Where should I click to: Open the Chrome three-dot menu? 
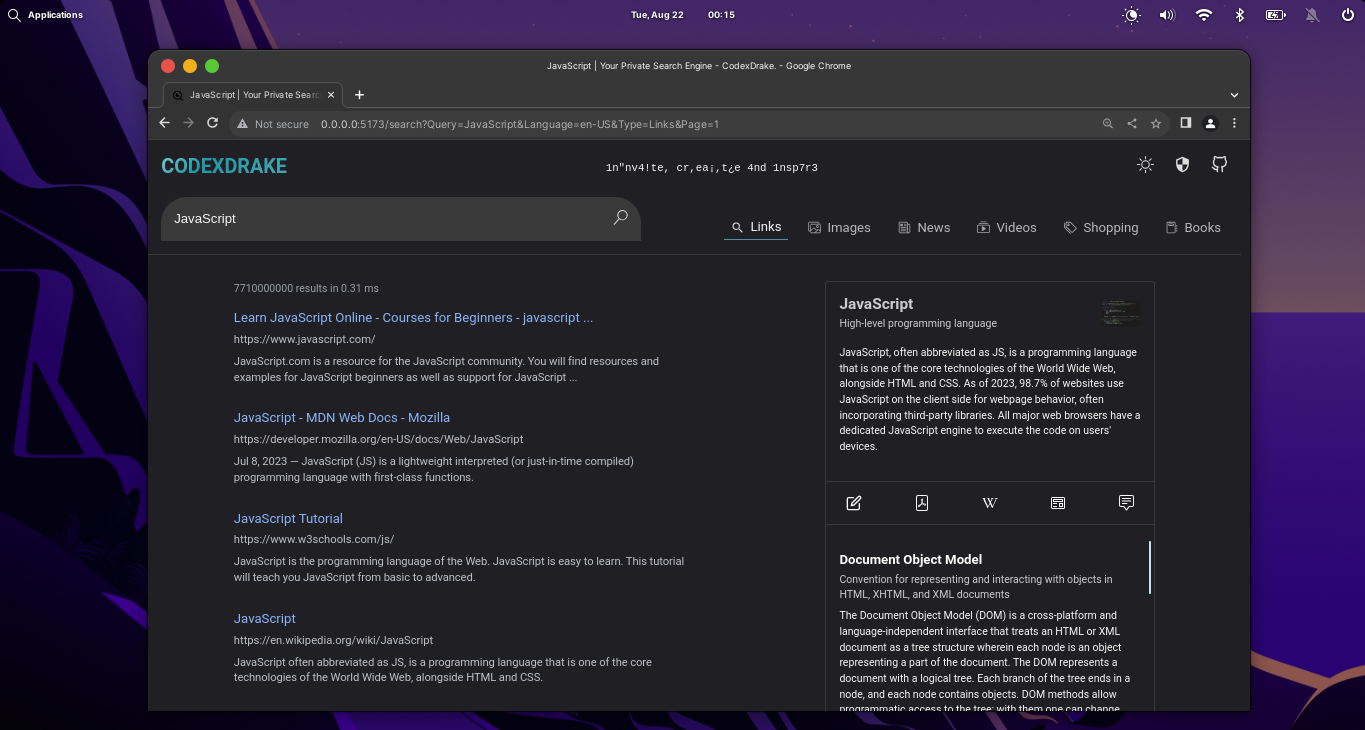1234,124
